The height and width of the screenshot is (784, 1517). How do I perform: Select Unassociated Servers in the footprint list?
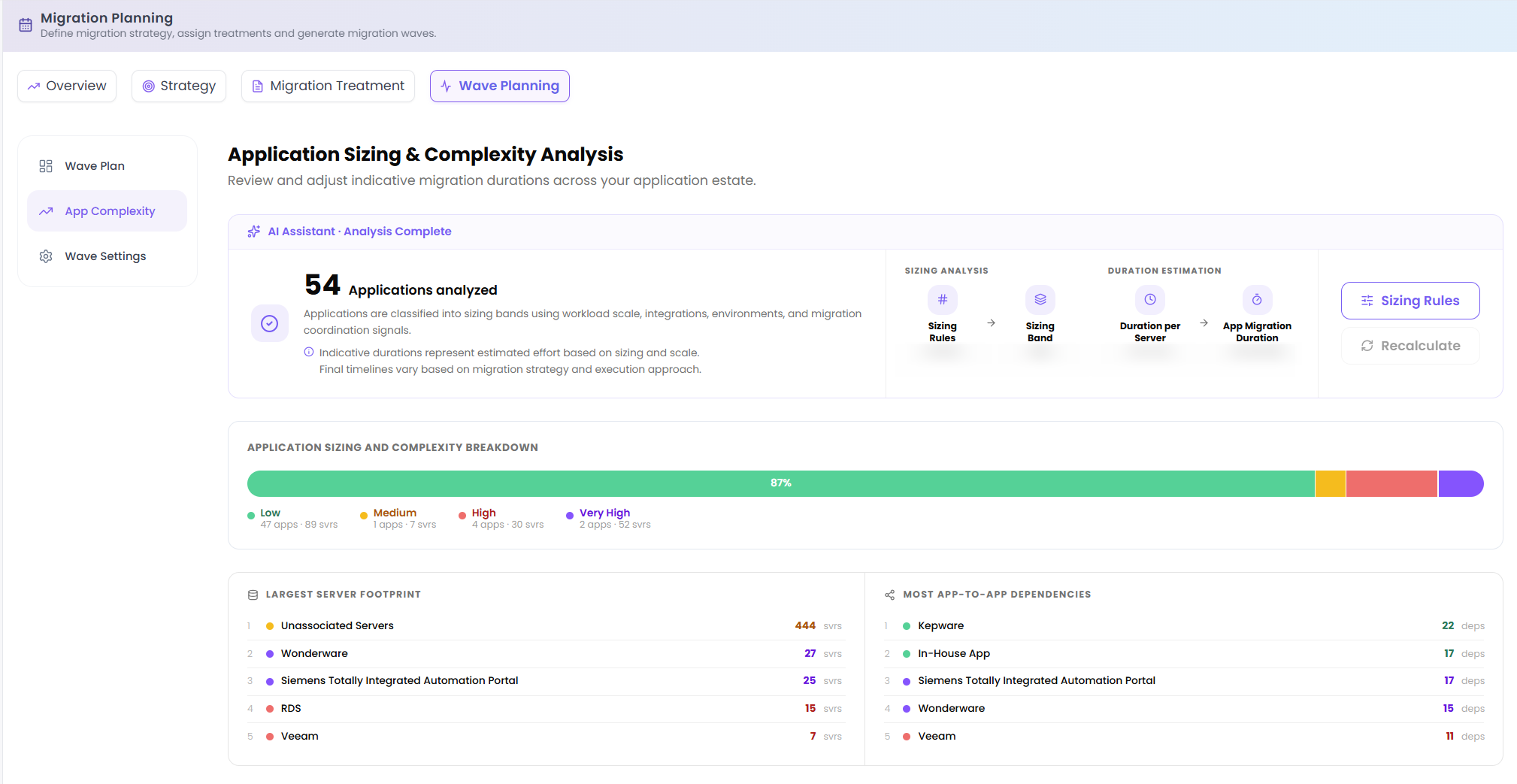pyautogui.click(x=546, y=625)
